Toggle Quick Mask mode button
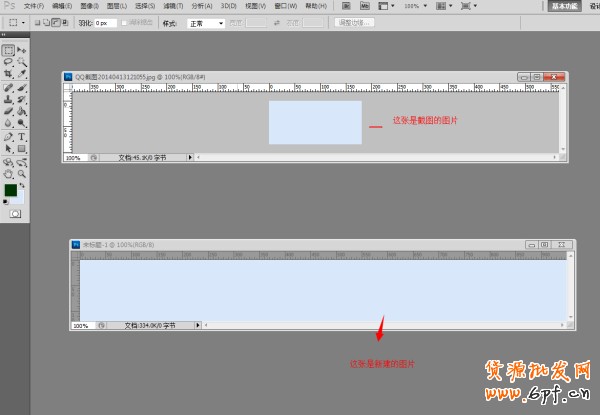This screenshot has width=600, height=415. [x=15, y=213]
